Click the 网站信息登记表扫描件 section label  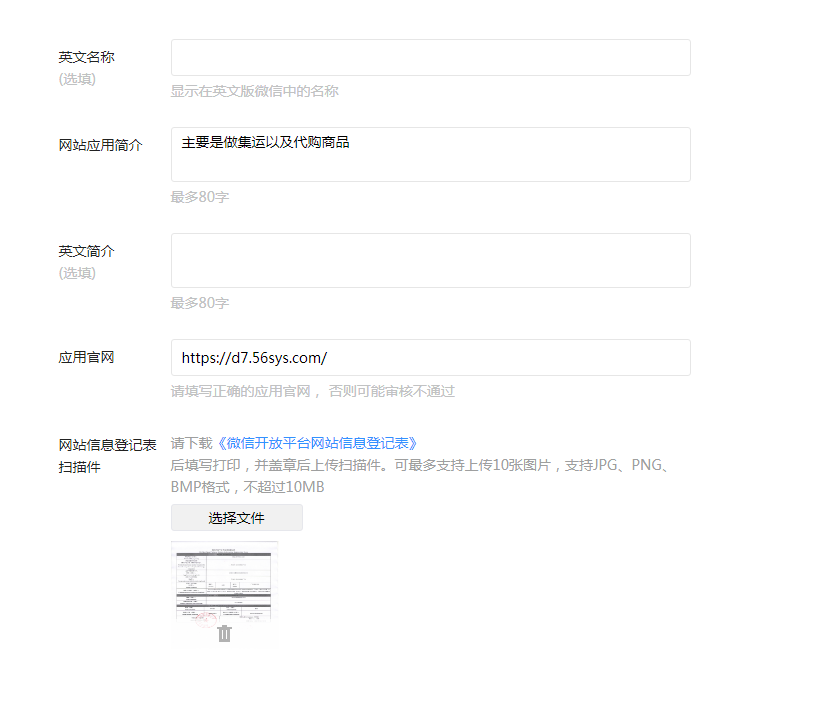(x=100, y=453)
